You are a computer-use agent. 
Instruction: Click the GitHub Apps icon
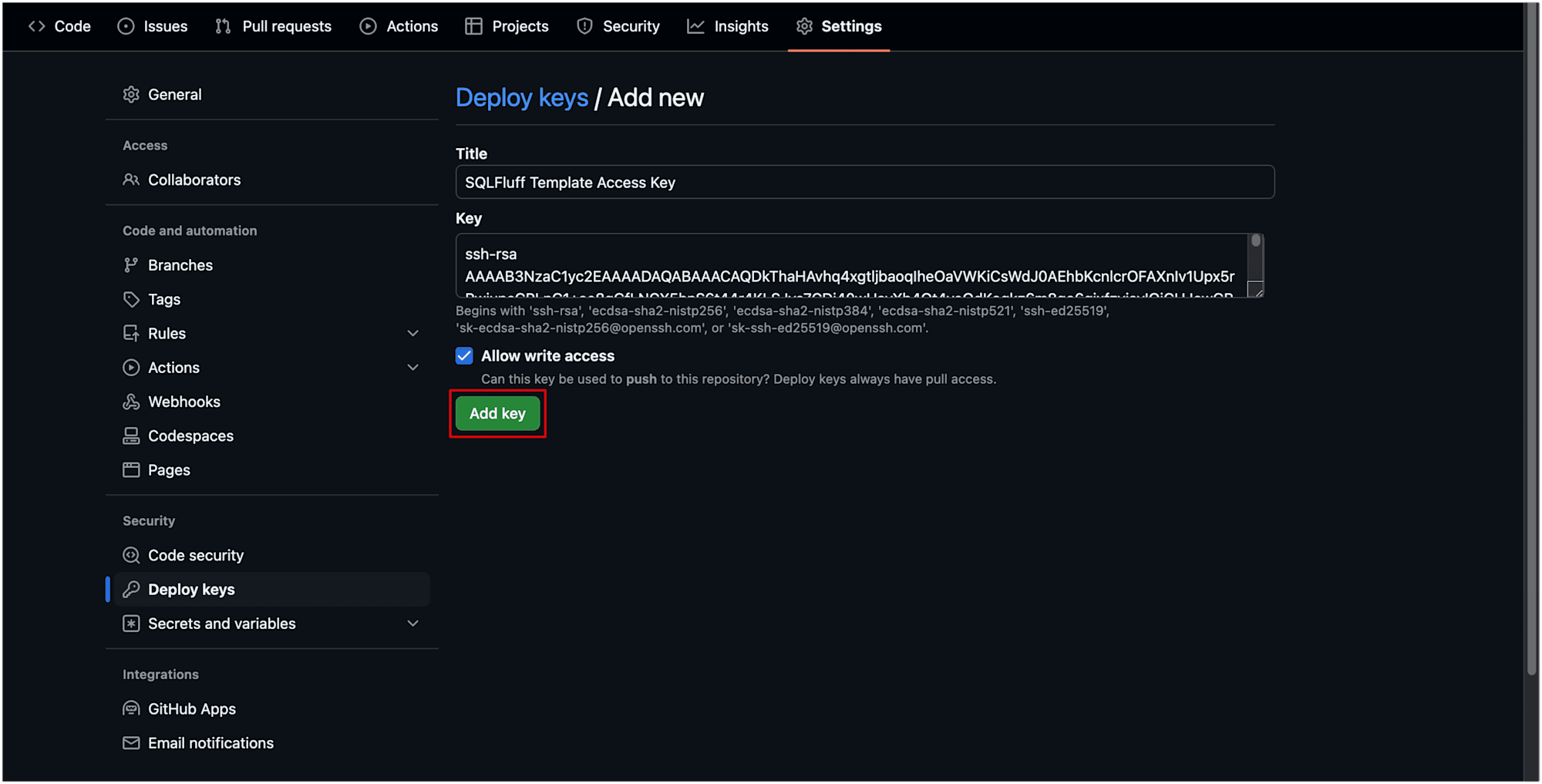[x=131, y=708]
